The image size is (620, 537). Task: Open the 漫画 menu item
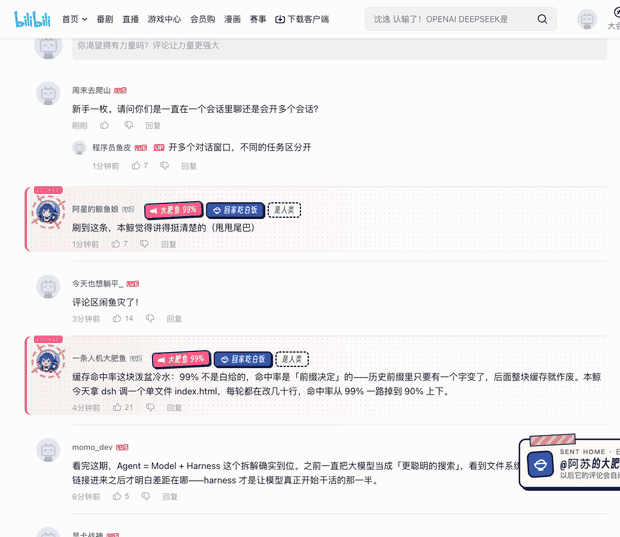click(232, 19)
